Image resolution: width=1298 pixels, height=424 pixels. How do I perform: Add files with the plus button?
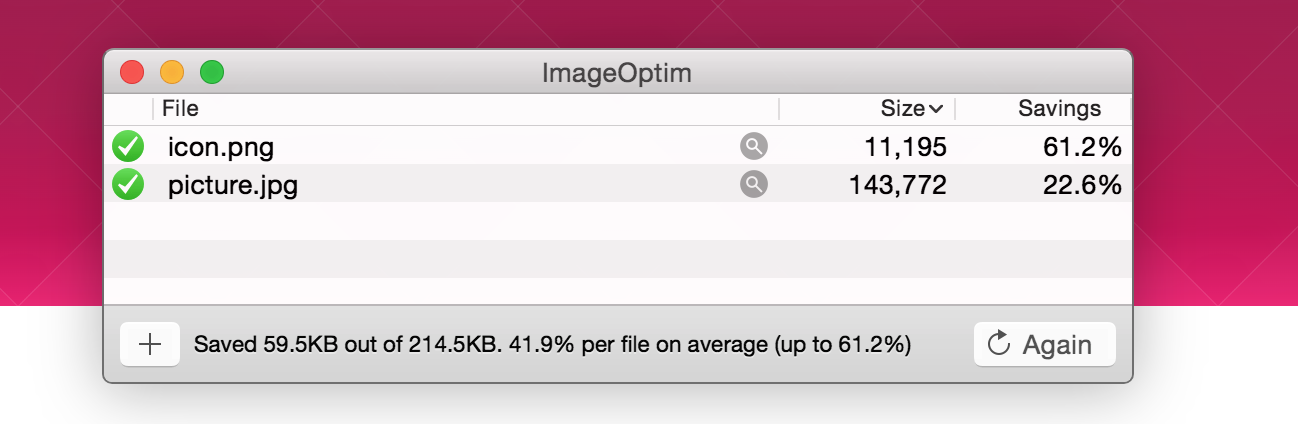click(x=149, y=344)
